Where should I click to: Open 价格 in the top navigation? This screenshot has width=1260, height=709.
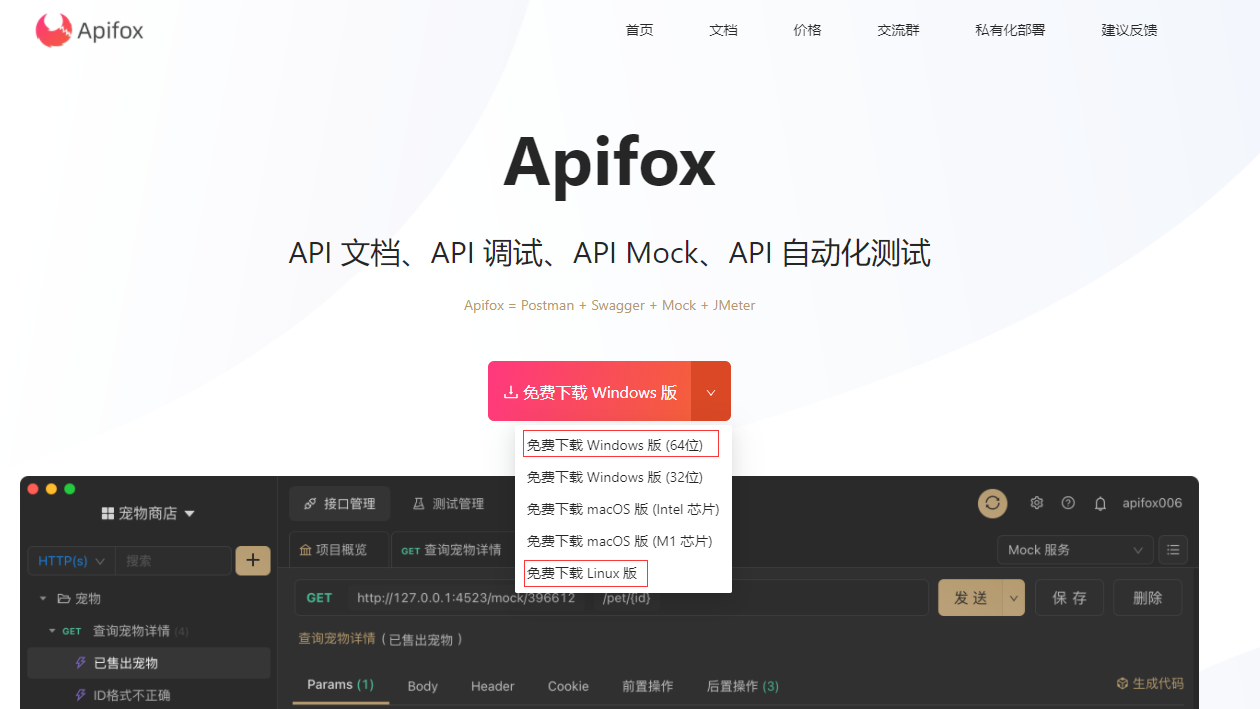(807, 30)
